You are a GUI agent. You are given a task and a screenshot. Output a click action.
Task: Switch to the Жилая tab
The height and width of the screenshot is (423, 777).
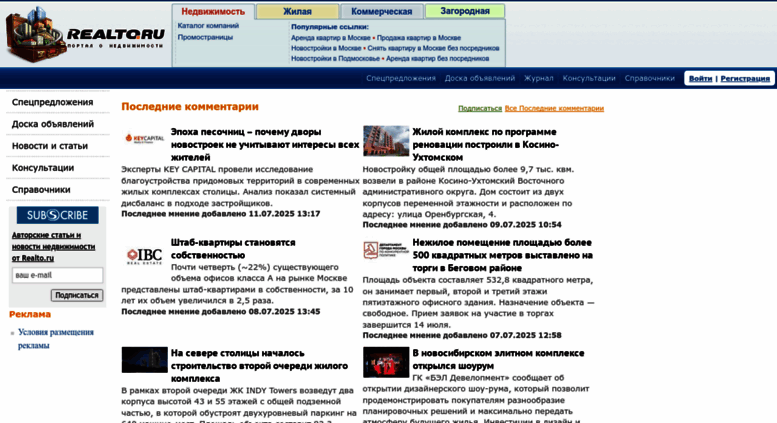coord(297,11)
